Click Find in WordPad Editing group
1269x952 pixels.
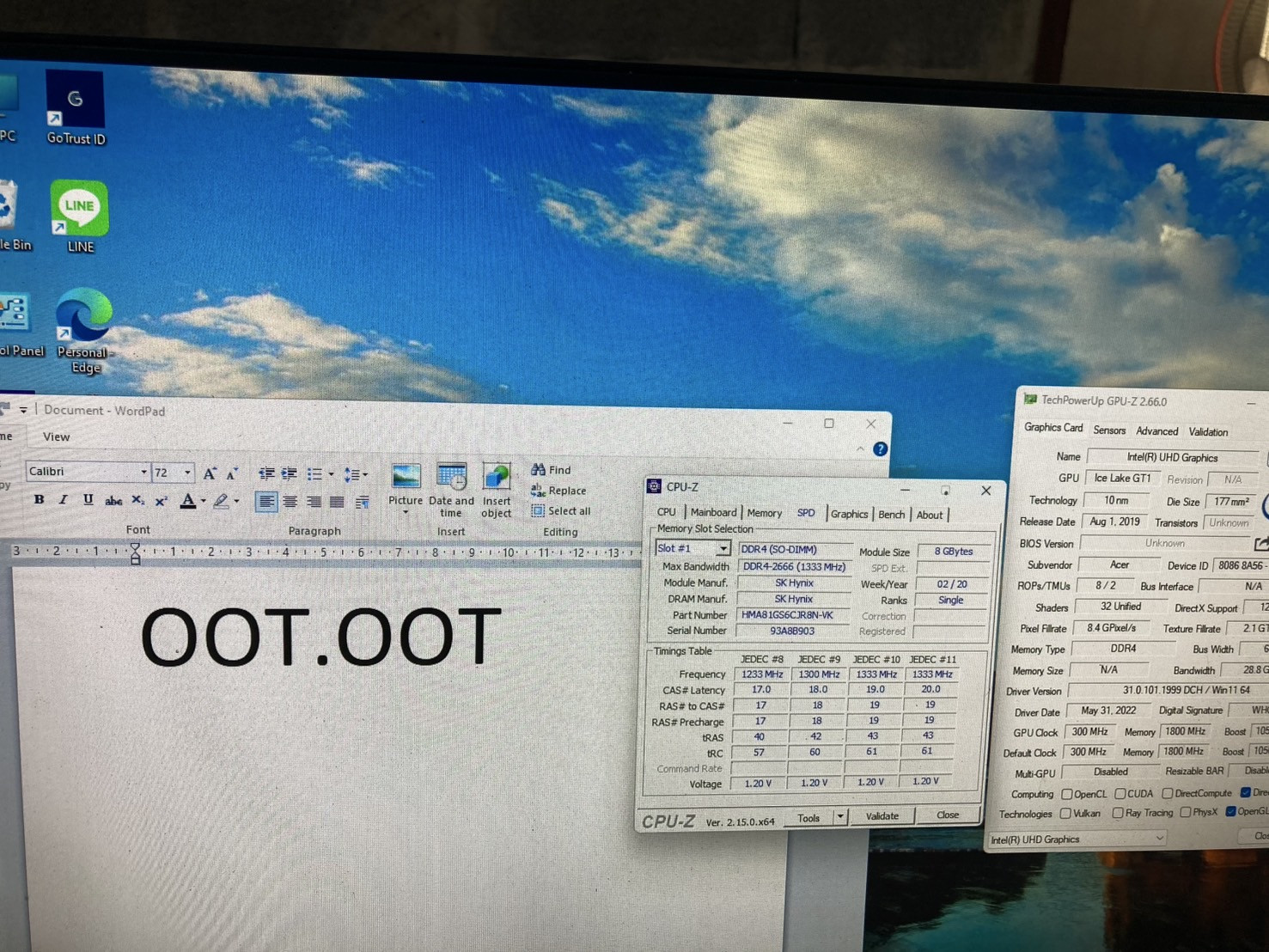[551, 470]
